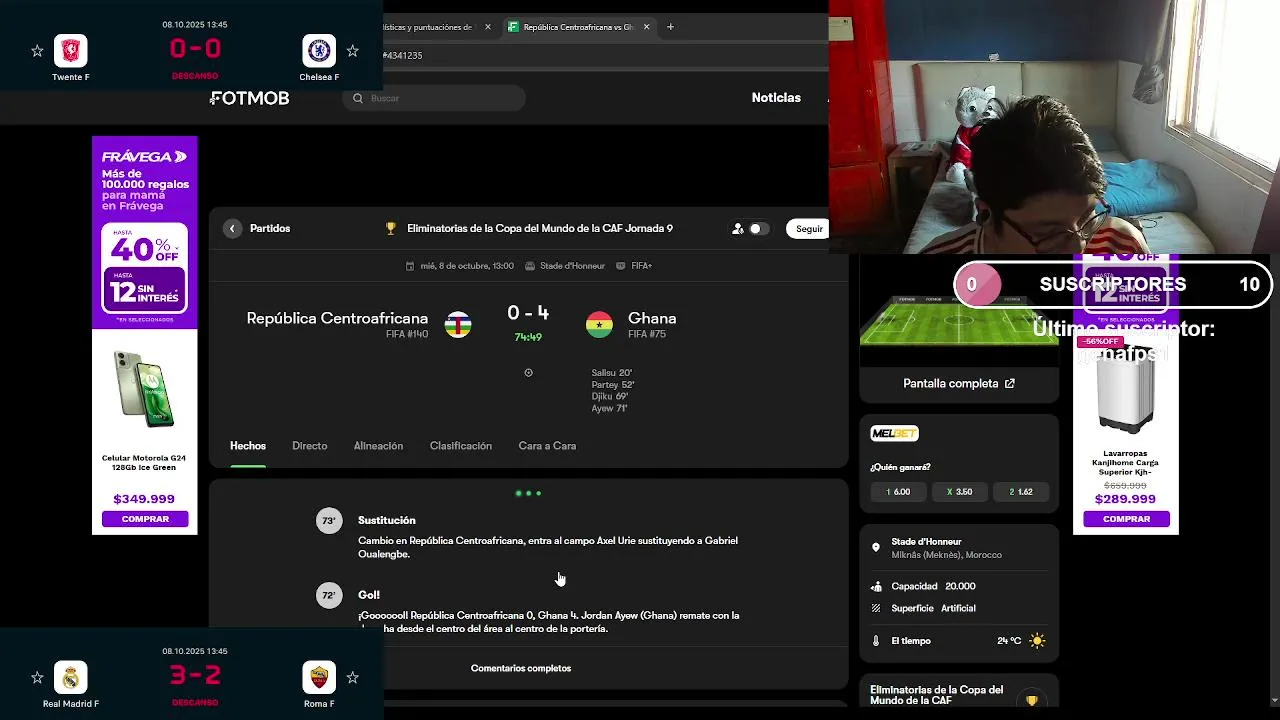This screenshot has width=1280, height=720.
Task: Click the 72' goal minute badge
Action: [x=329, y=596]
